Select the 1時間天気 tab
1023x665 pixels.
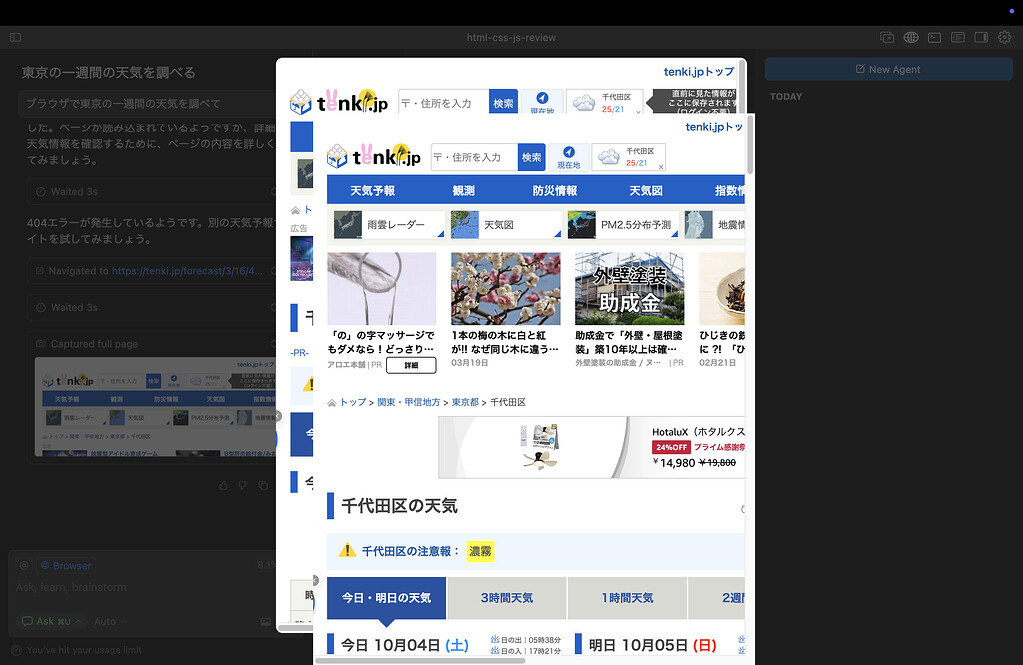coord(627,597)
